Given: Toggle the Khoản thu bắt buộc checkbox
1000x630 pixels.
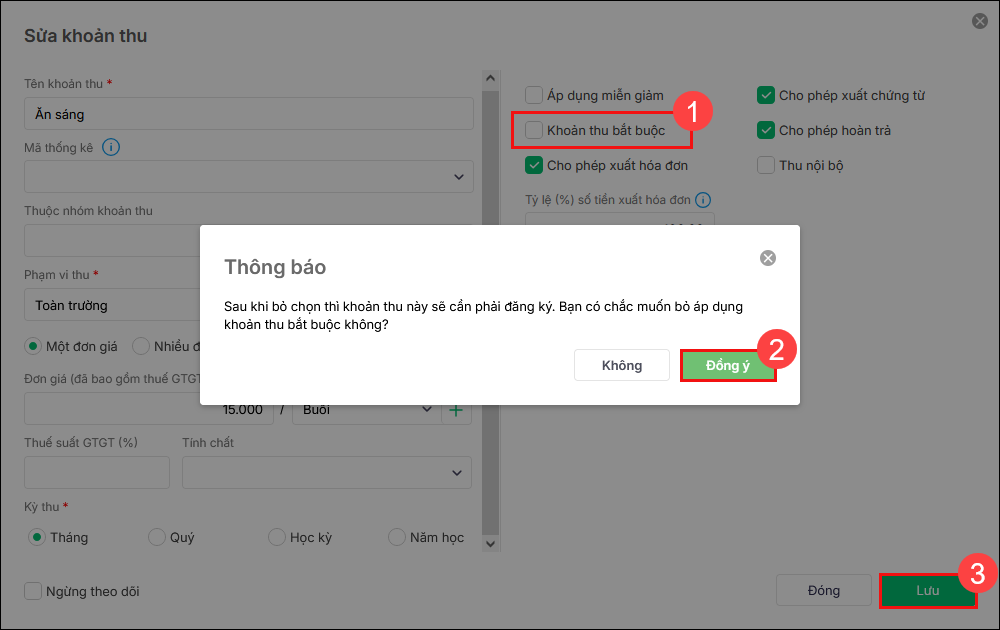Looking at the screenshot, I should click(x=535, y=130).
